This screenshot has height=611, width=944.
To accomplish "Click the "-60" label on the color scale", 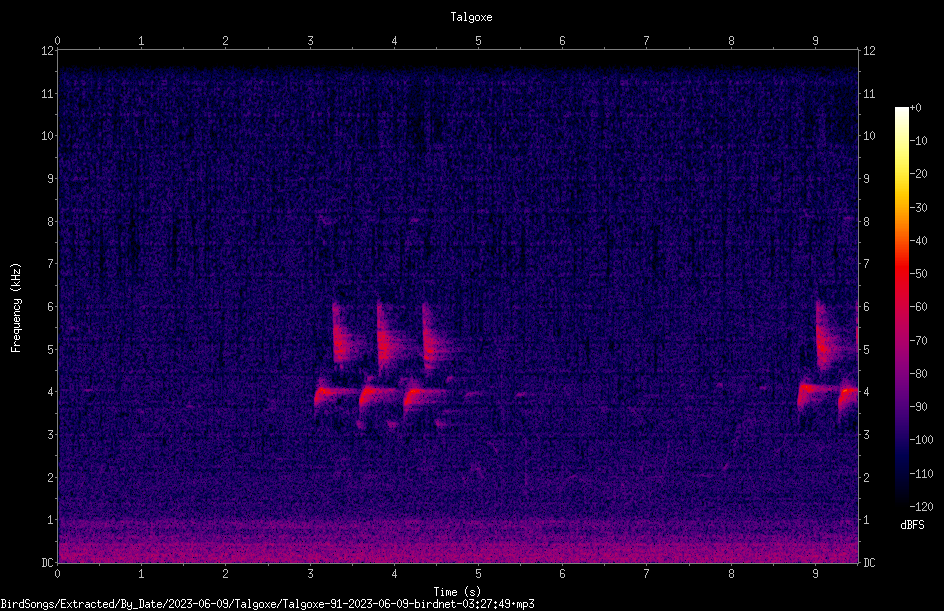I will point(918,307).
